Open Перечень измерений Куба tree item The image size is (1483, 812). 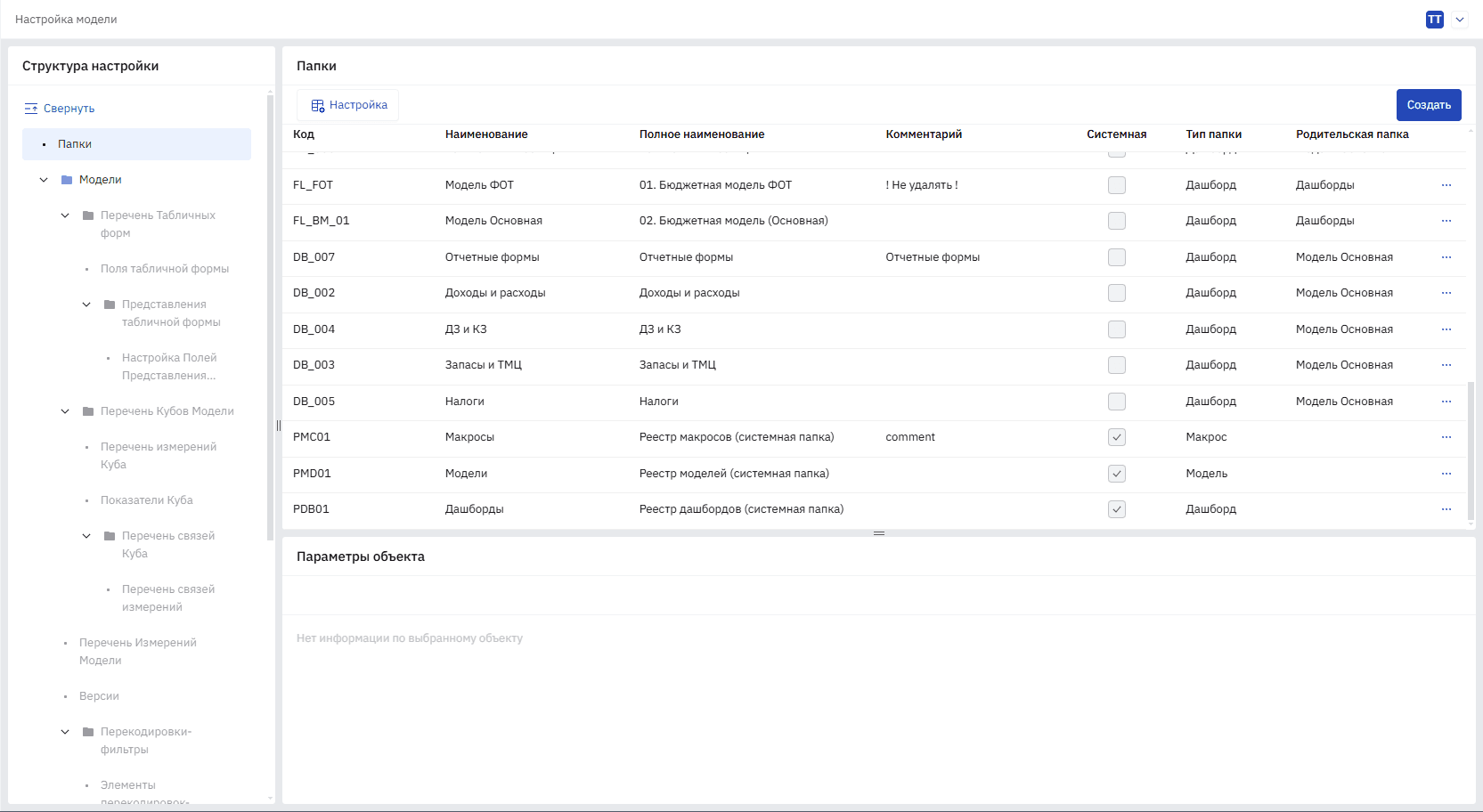[159, 456]
